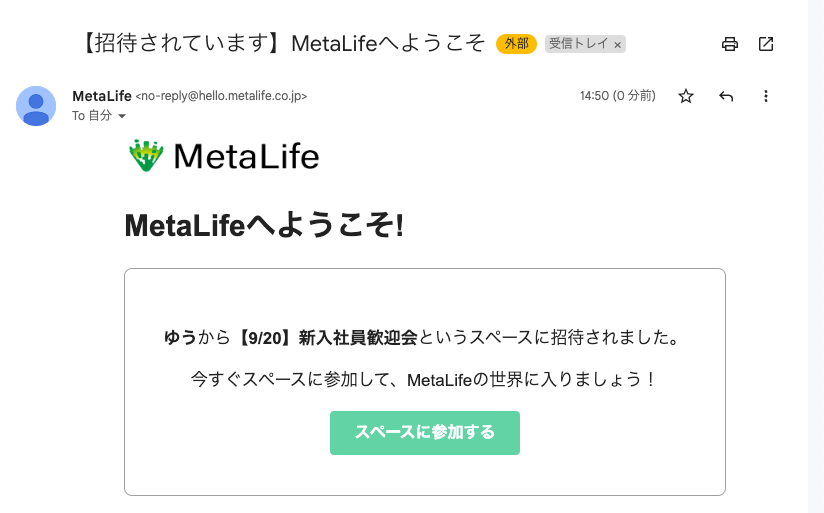Click the no-reply@hello.metalife.co.jp address
Viewport: 824px width, 513px height.
221,96
